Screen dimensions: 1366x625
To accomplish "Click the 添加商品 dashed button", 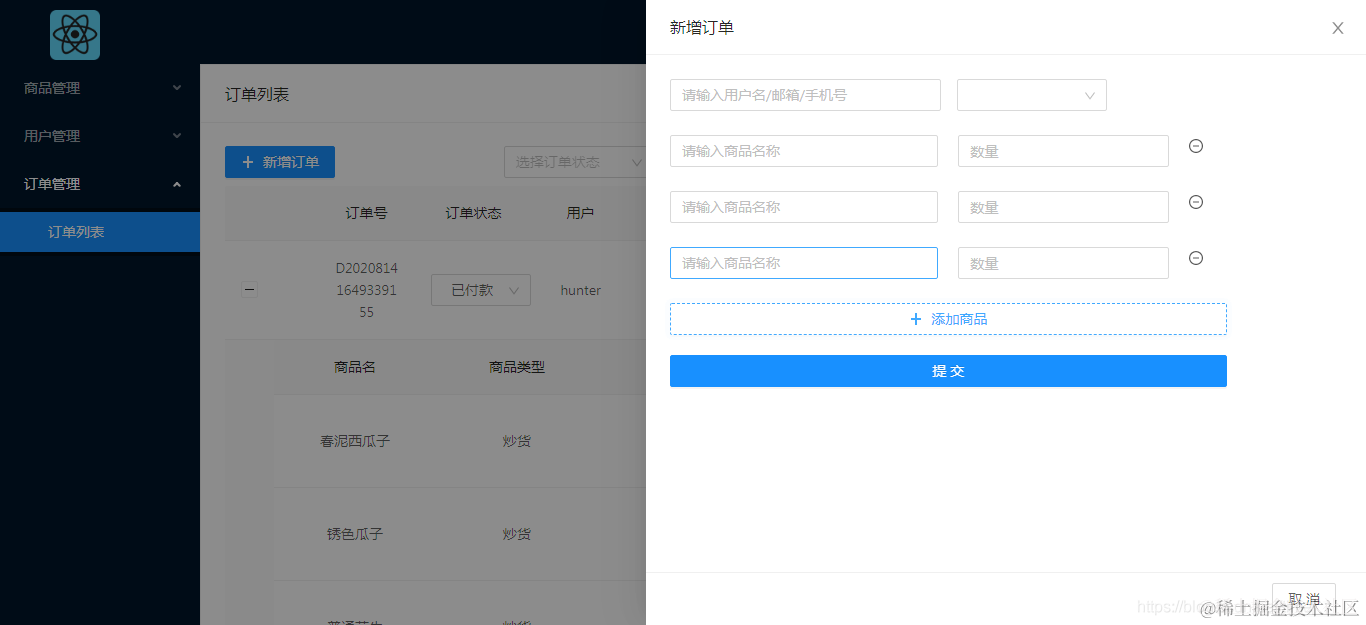I will point(948,319).
